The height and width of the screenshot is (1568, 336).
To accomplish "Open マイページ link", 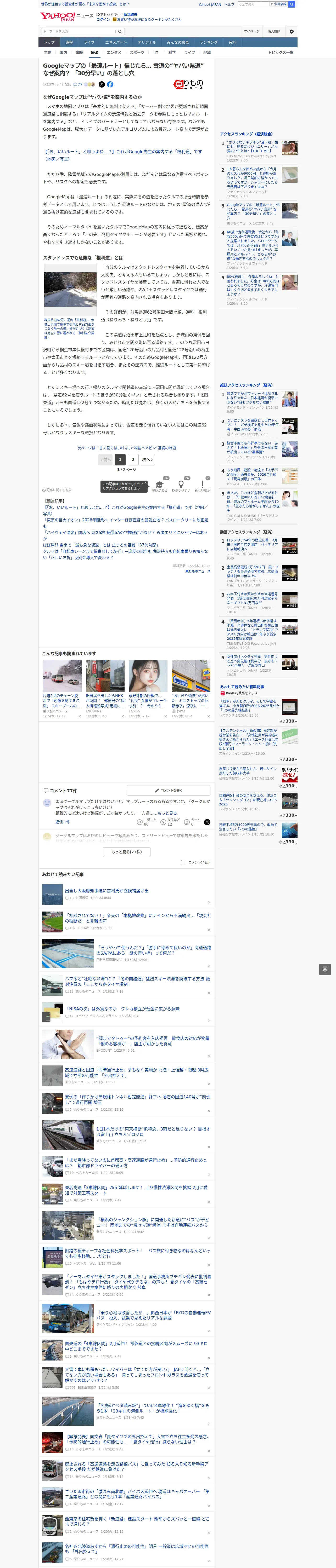I will pyautogui.click(x=251, y=32).
